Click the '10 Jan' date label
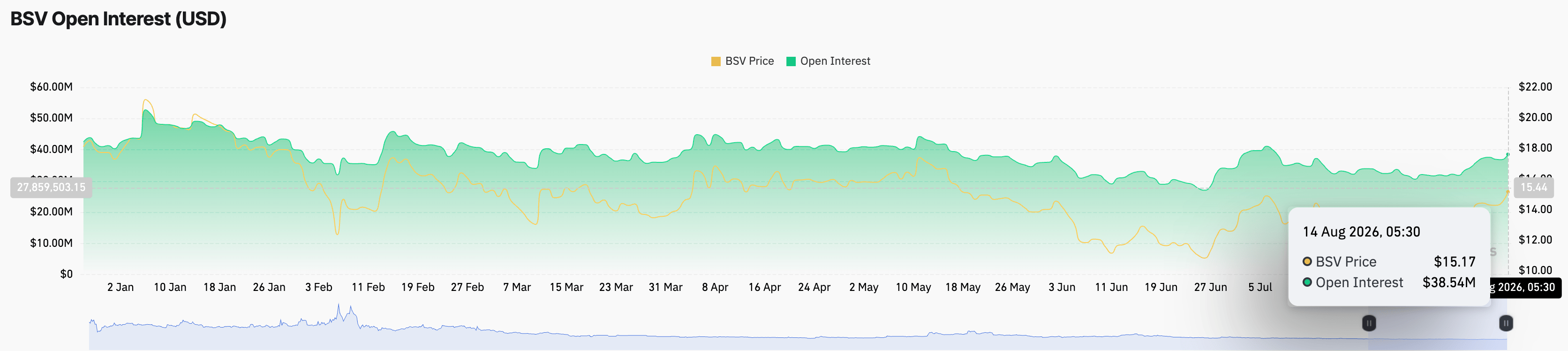The height and width of the screenshot is (351, 1568). (170, 287)
